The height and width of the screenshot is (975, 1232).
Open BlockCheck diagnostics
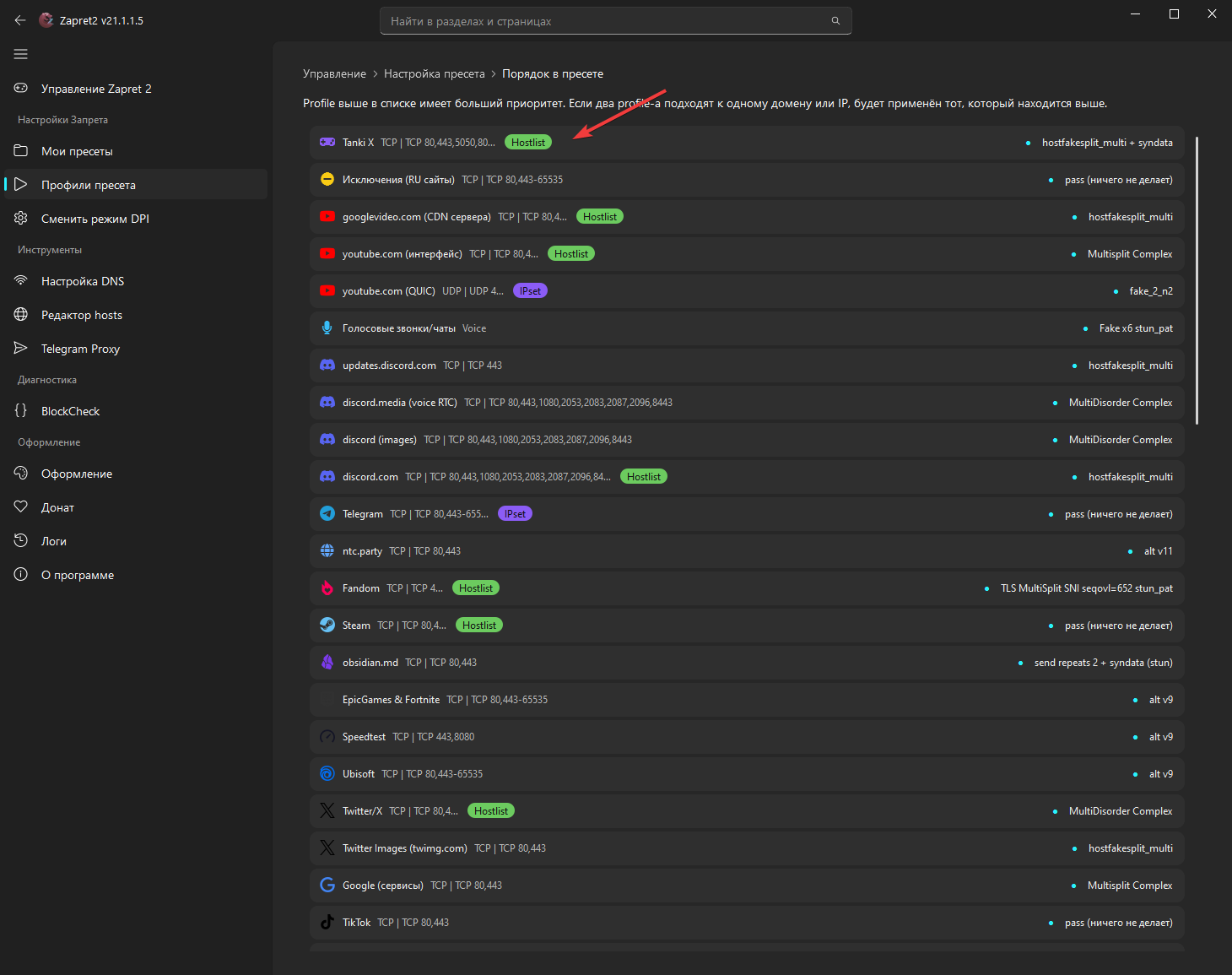[136, 411]
